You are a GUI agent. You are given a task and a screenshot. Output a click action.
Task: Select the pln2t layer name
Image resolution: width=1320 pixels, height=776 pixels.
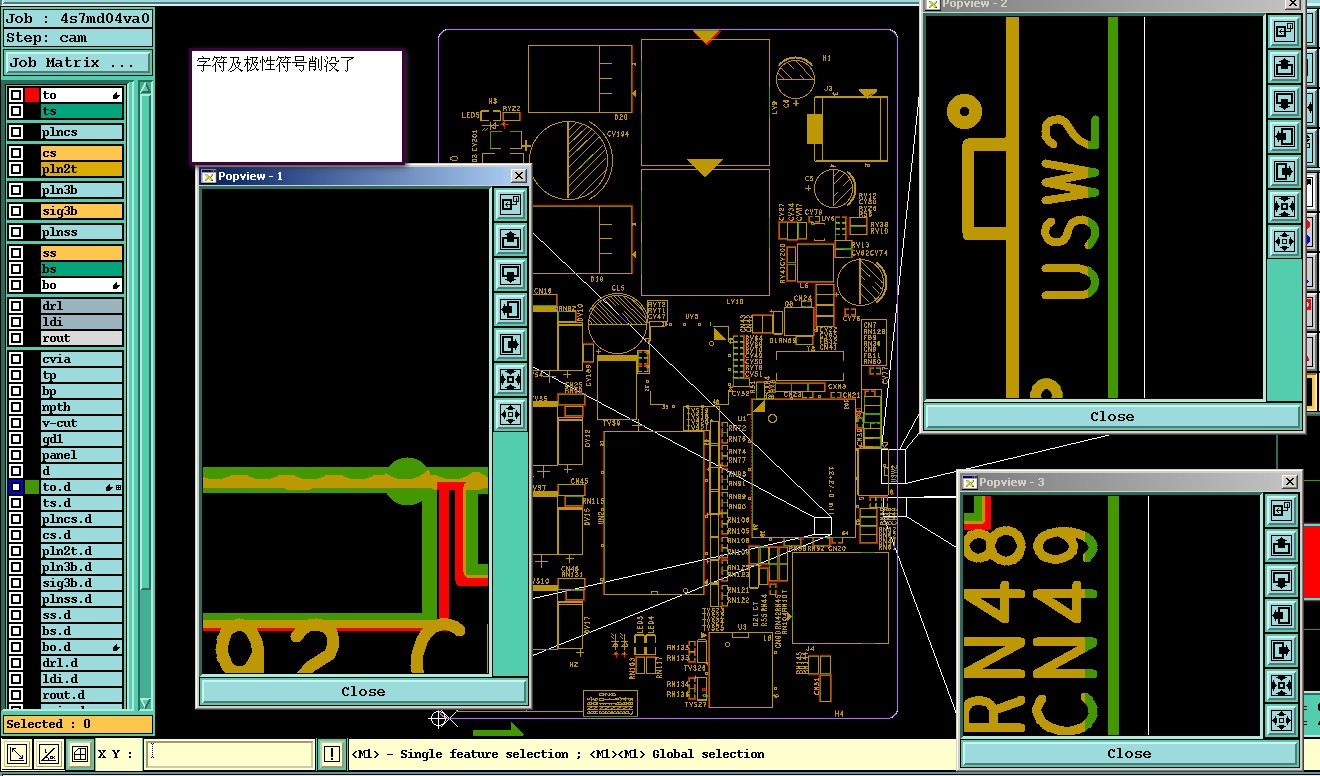pyautogui.click(x=82, y=169)
